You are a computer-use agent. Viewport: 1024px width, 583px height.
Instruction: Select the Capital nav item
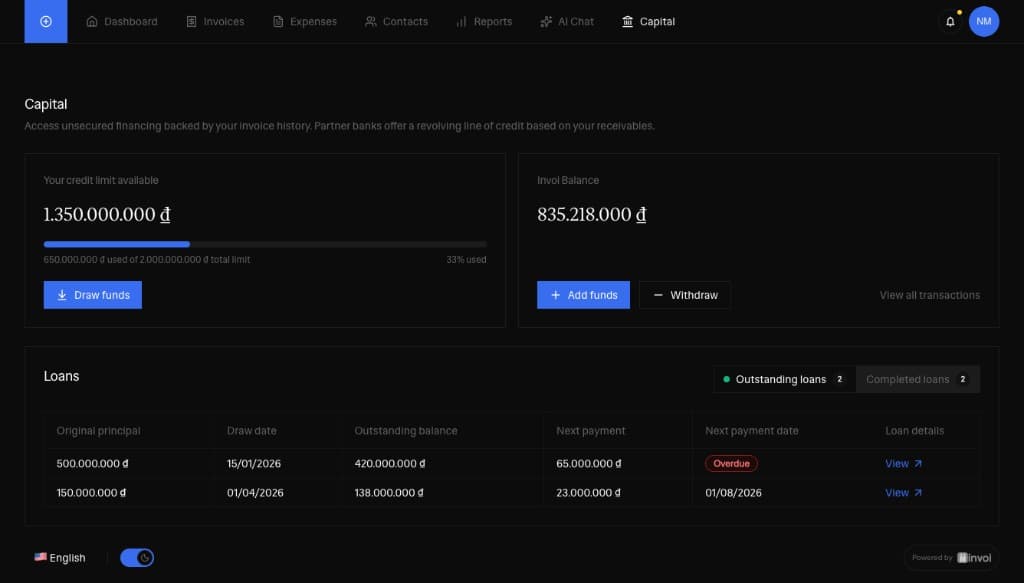click(648, 22)
